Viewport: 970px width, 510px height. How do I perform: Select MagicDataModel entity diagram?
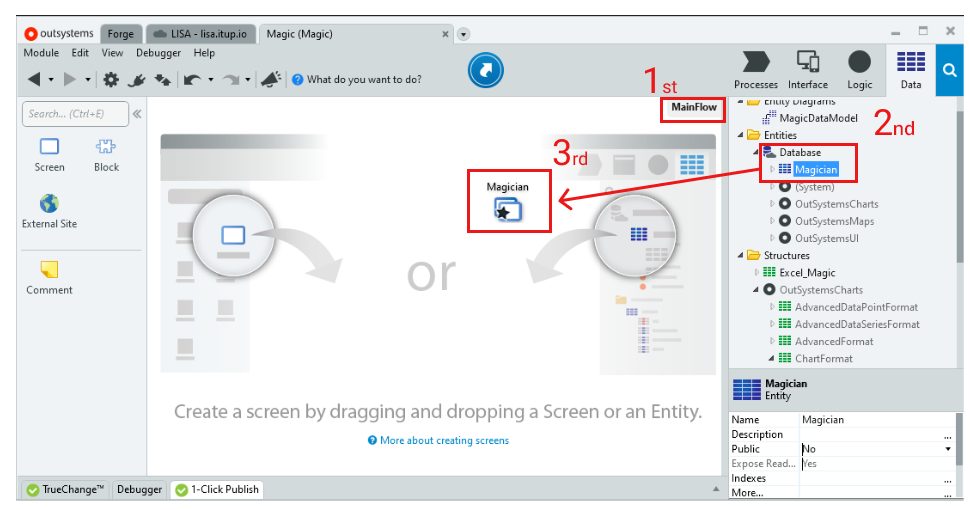818,118
